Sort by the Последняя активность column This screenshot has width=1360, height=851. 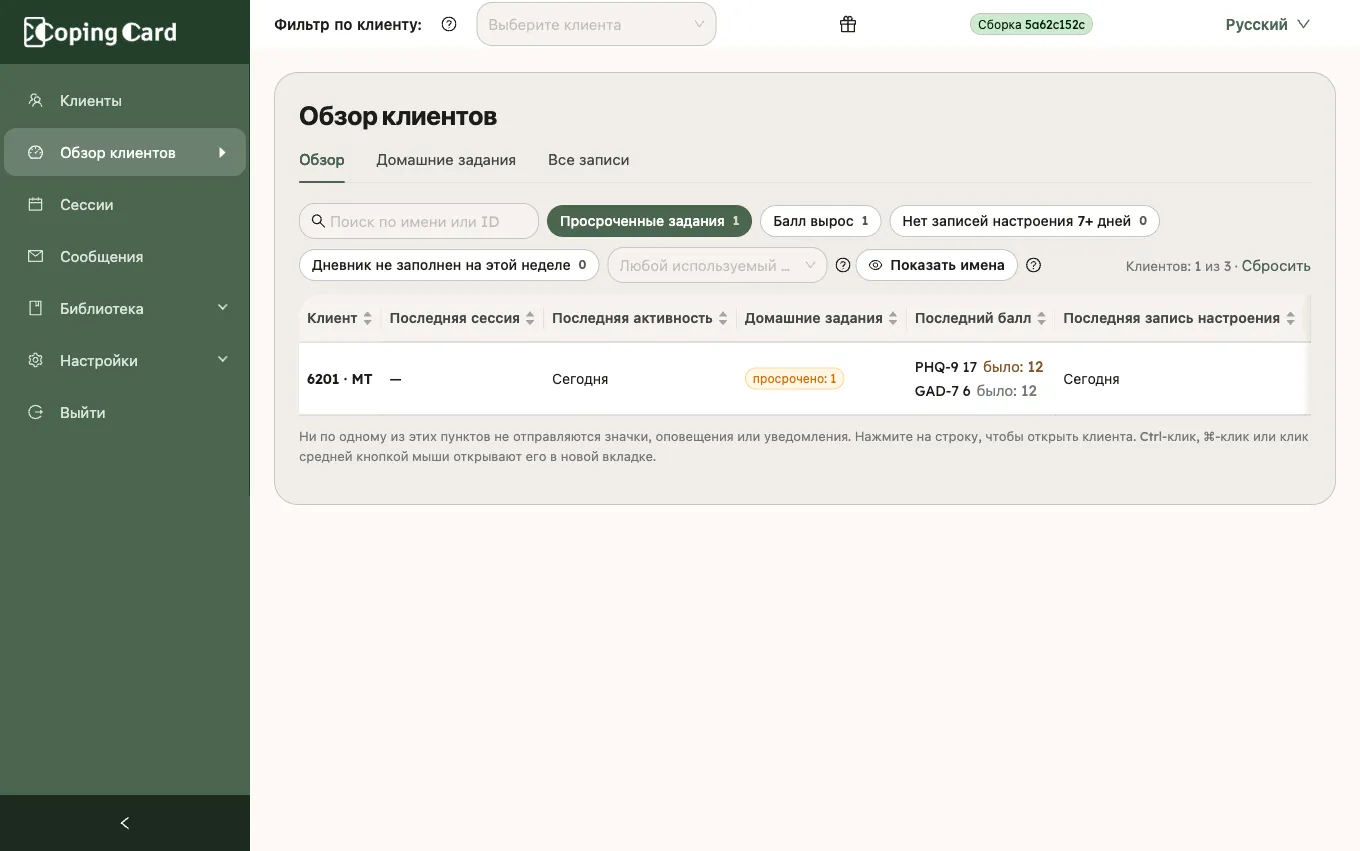[x=640, y=318]
